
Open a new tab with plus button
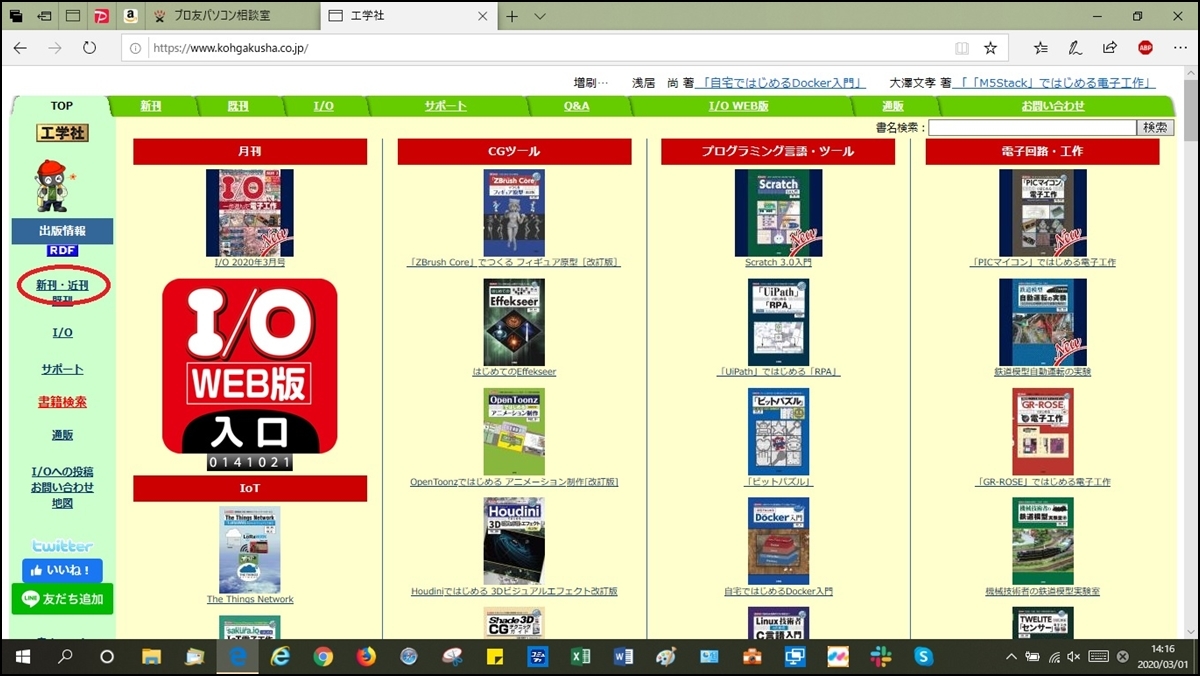pos(512,16)
